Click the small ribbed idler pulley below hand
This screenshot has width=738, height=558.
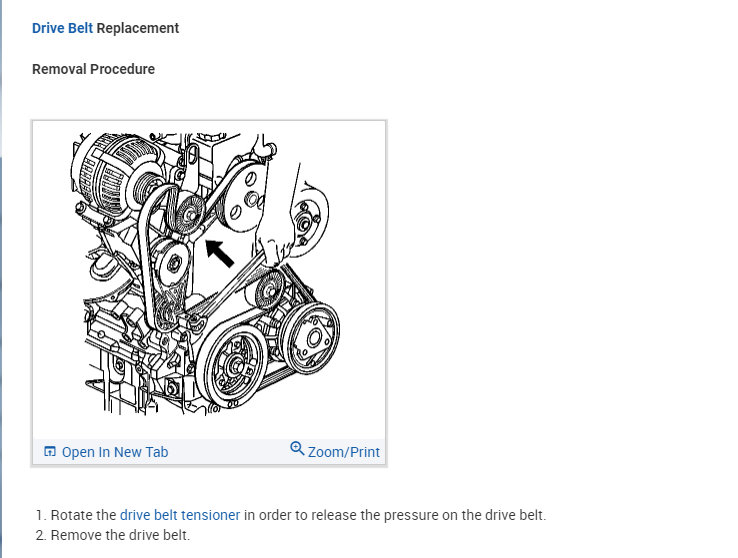tap(270, 290)
